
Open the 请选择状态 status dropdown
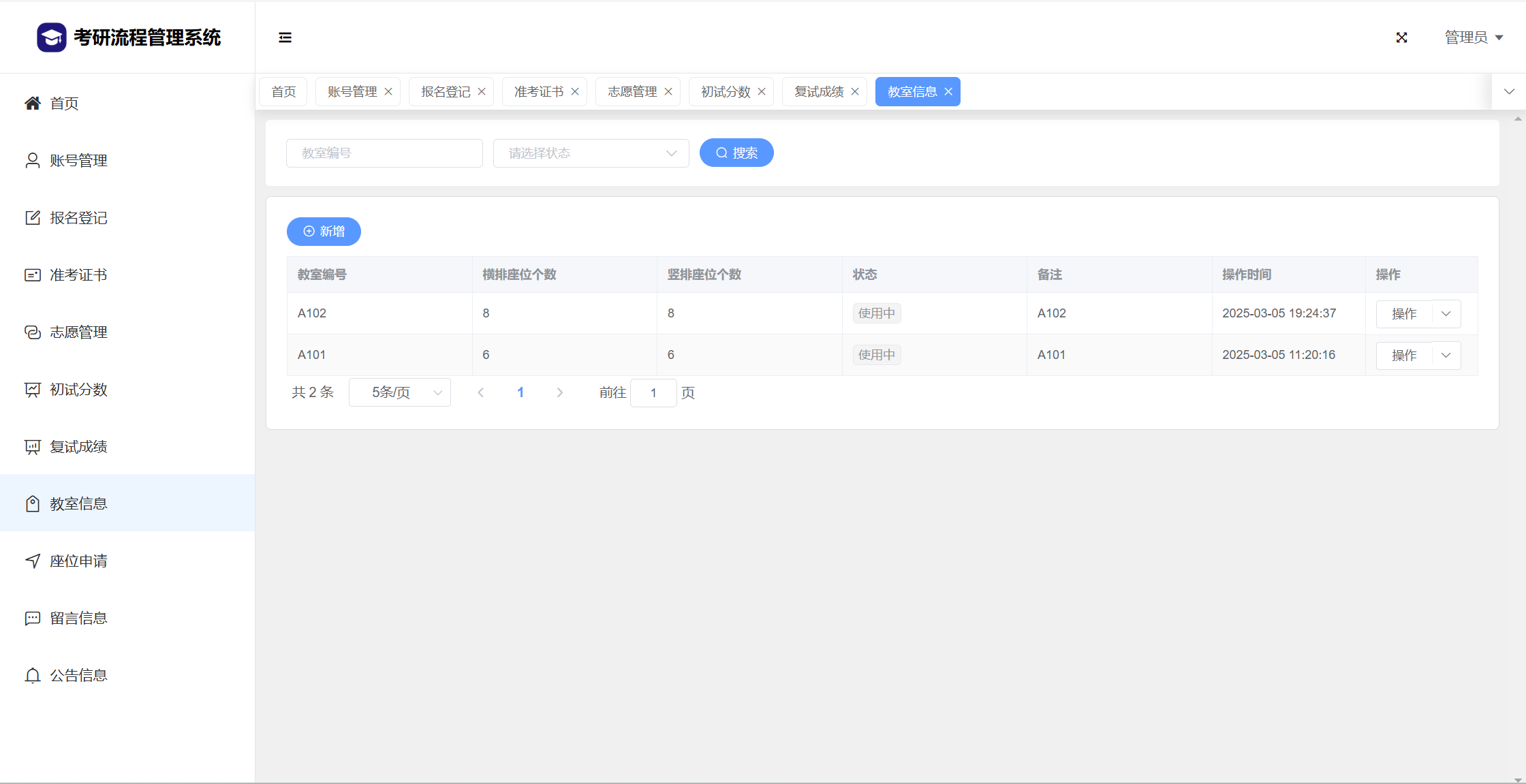click(x=591, y=153)
